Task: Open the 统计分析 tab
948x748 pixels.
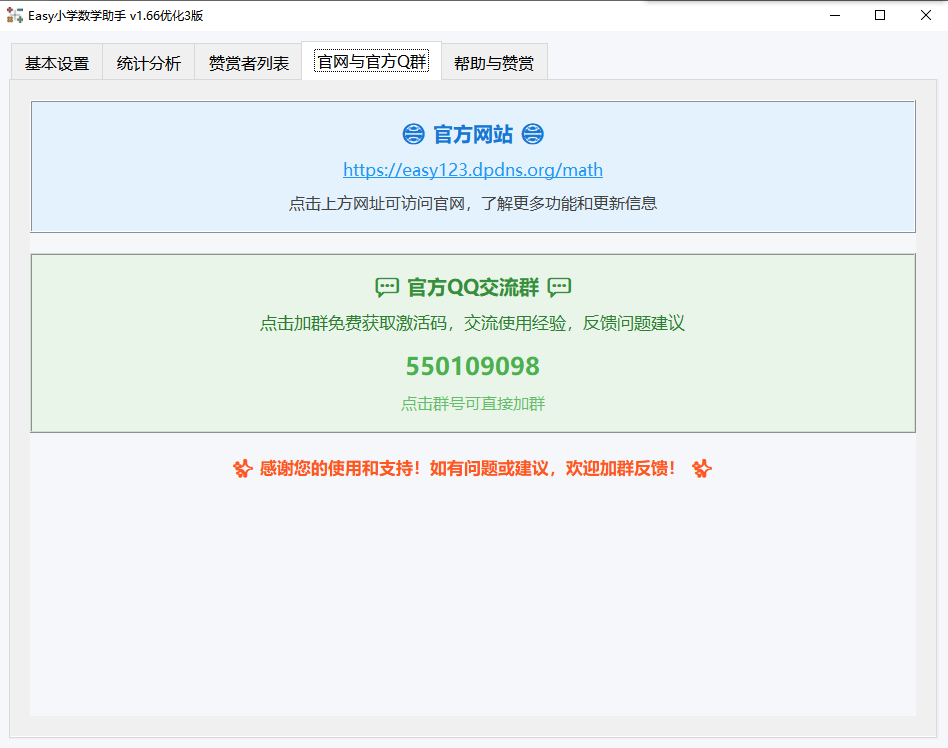Action: tap(147, 61)
